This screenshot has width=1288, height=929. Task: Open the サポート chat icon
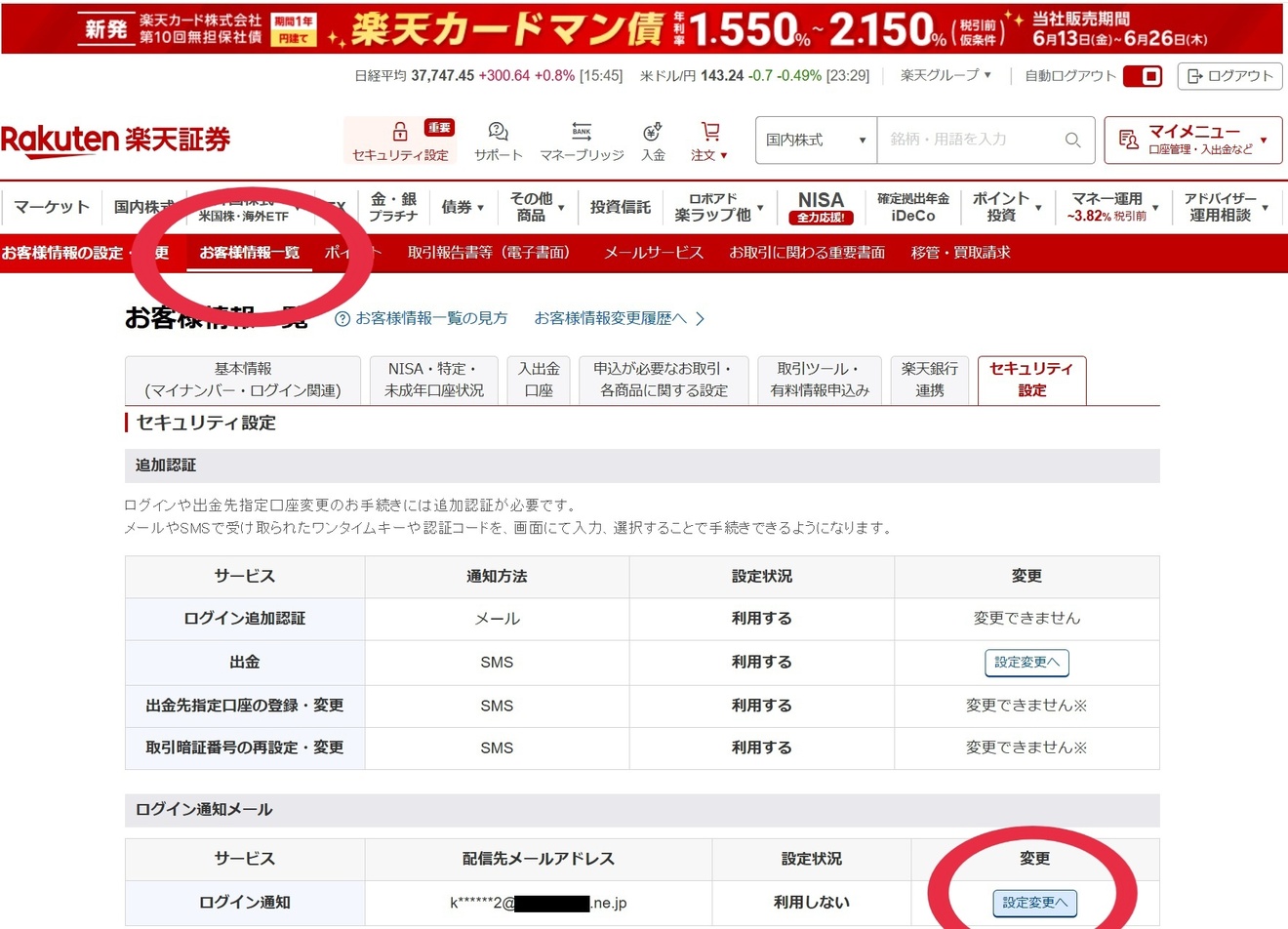[498, 132]
